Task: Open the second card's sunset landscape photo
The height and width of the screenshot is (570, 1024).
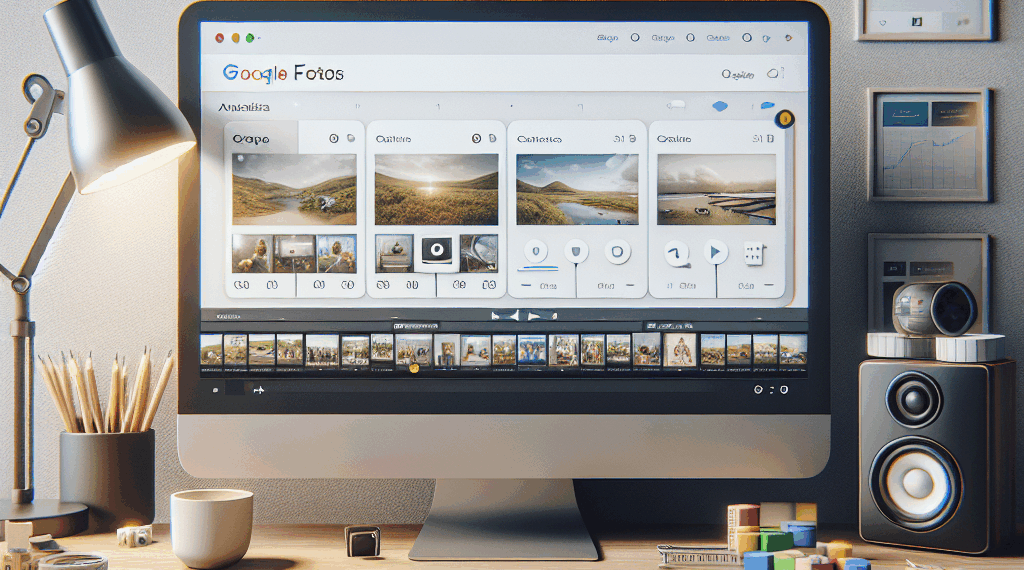Action: coord(436,189)
